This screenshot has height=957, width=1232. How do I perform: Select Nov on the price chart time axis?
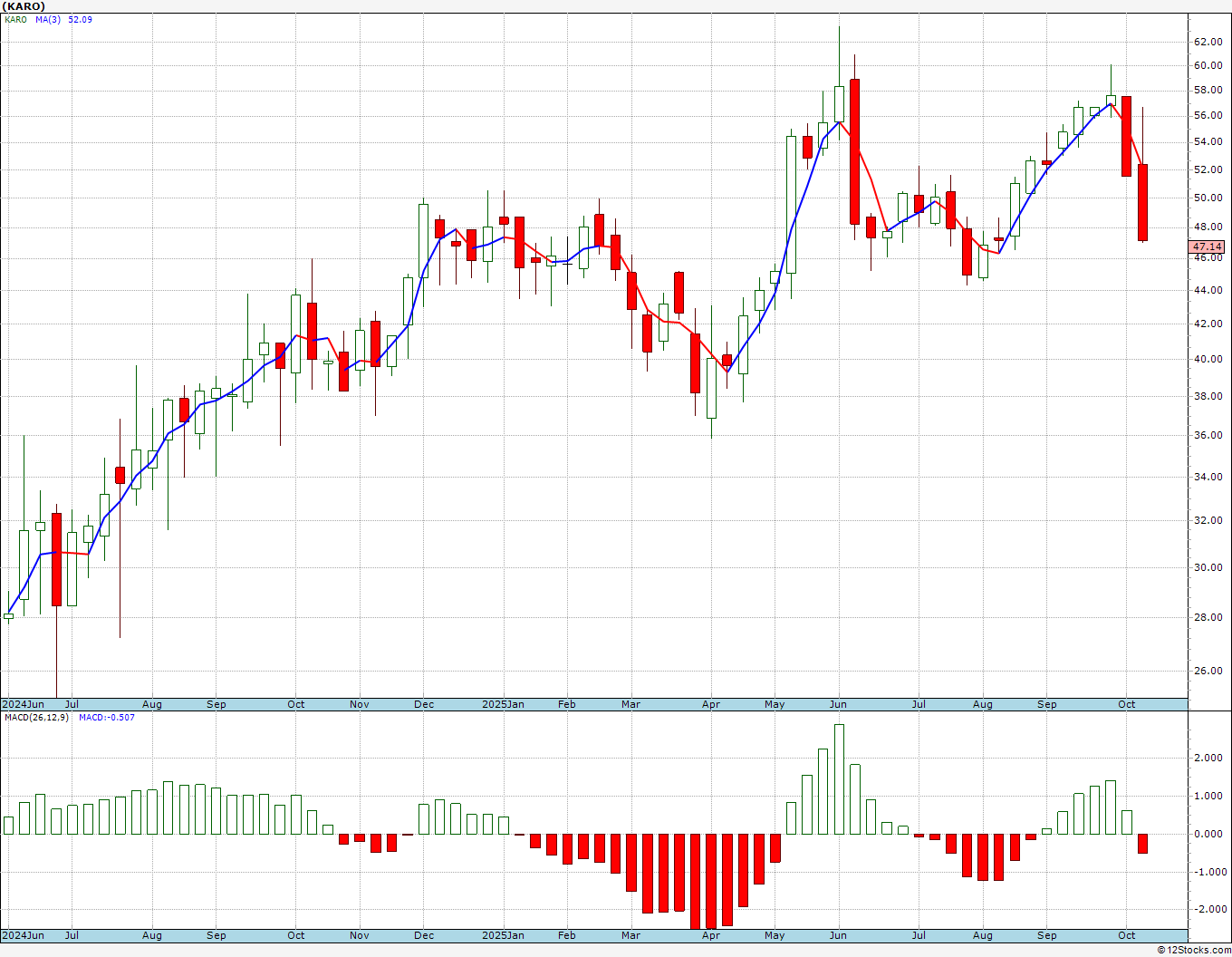[360, 704]
